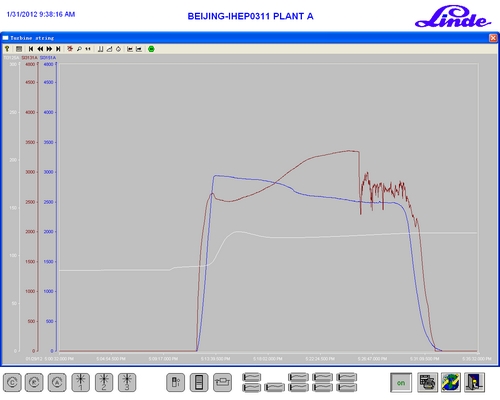Click the magnifier zoom tool
The image size is (500, 400).
(x=79, y=49)
